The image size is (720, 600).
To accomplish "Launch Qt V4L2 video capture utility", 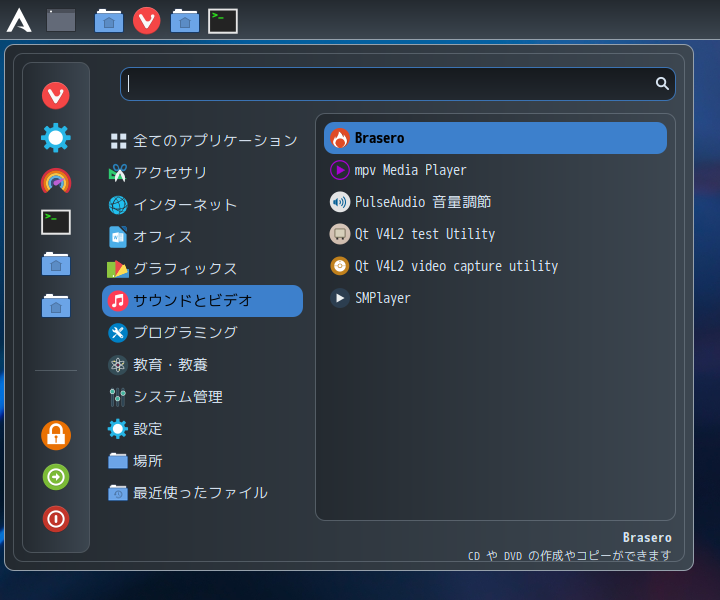I will tap(495, 266).
